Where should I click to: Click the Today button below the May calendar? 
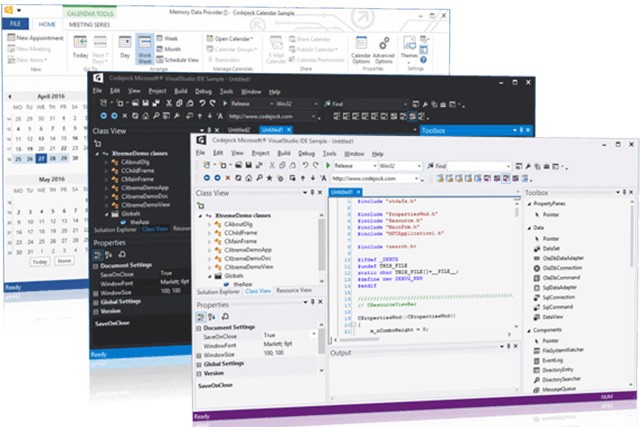[40, 262]
